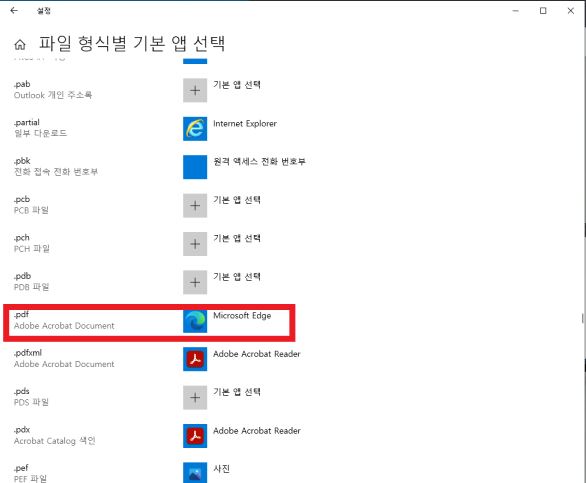Viewport: 586px width, 483px height.
Task: Select the .pdfxml extension text
Action: [28, 353]
